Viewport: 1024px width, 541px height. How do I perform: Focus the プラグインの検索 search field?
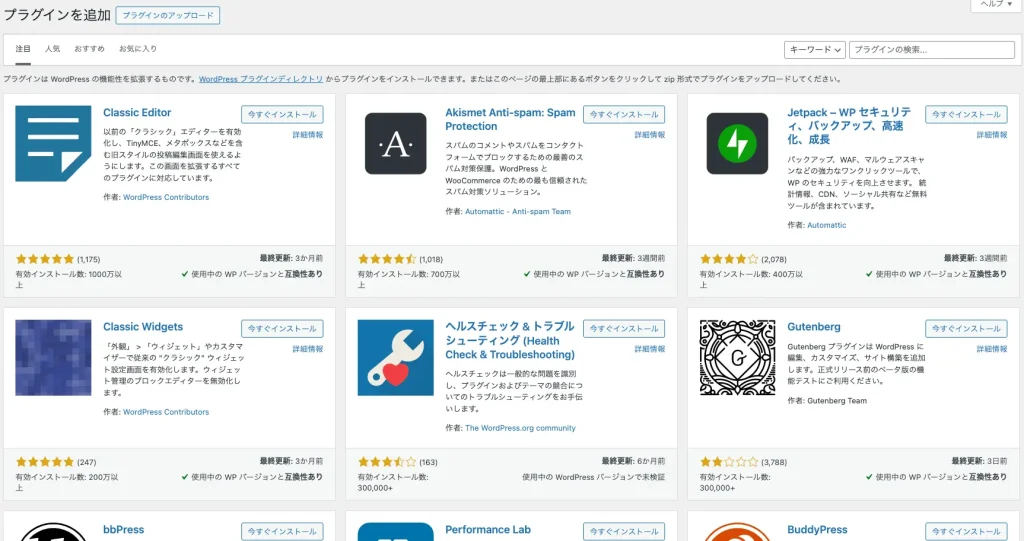pos(932,50)
